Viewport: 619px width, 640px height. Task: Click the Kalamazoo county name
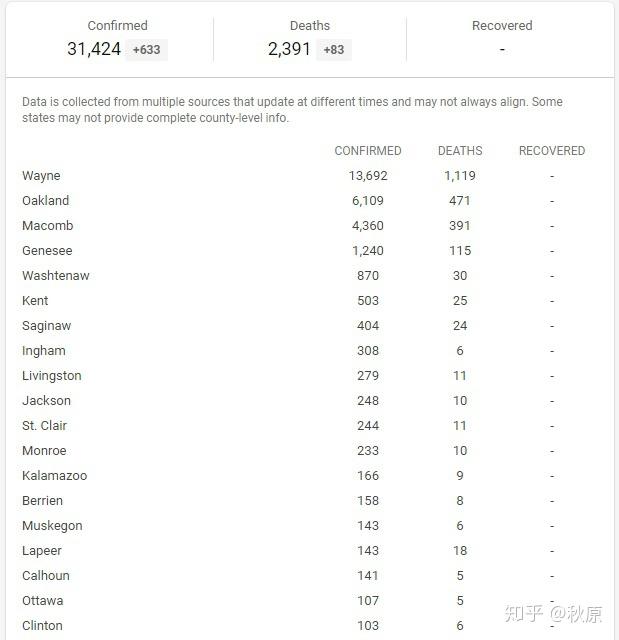(54, 476)
